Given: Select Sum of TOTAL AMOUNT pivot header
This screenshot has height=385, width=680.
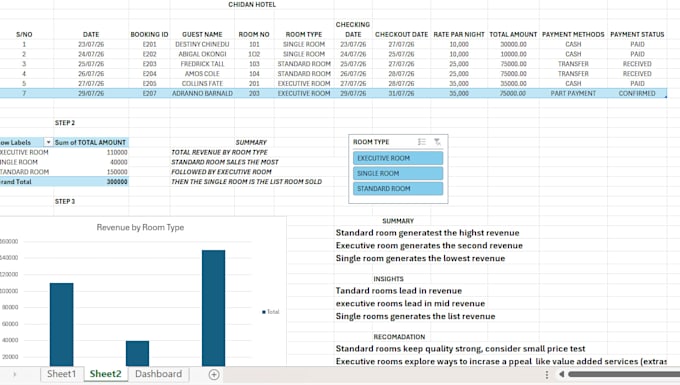Looking at the screenshot, I should (x=91, y=142).
